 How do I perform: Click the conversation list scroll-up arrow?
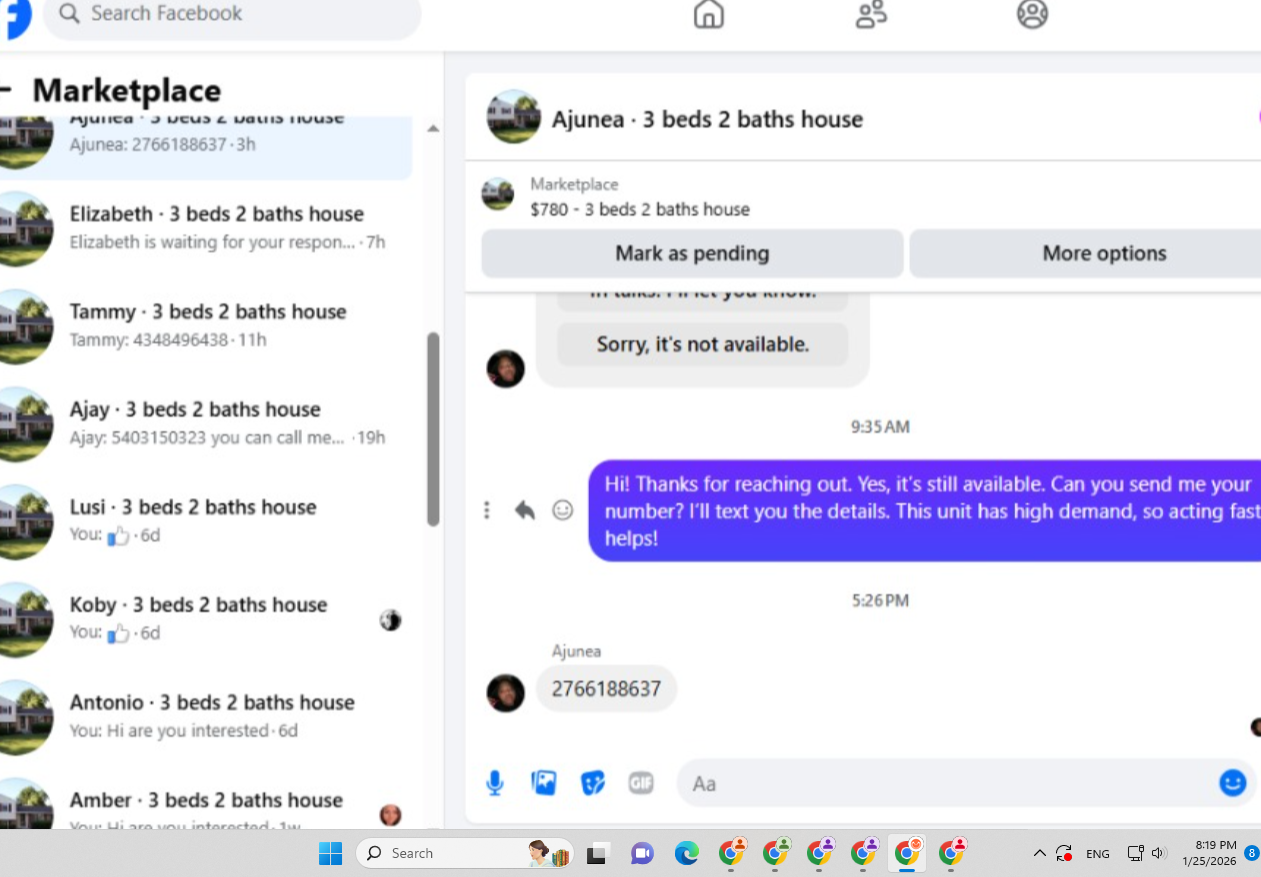click(433, 129)
